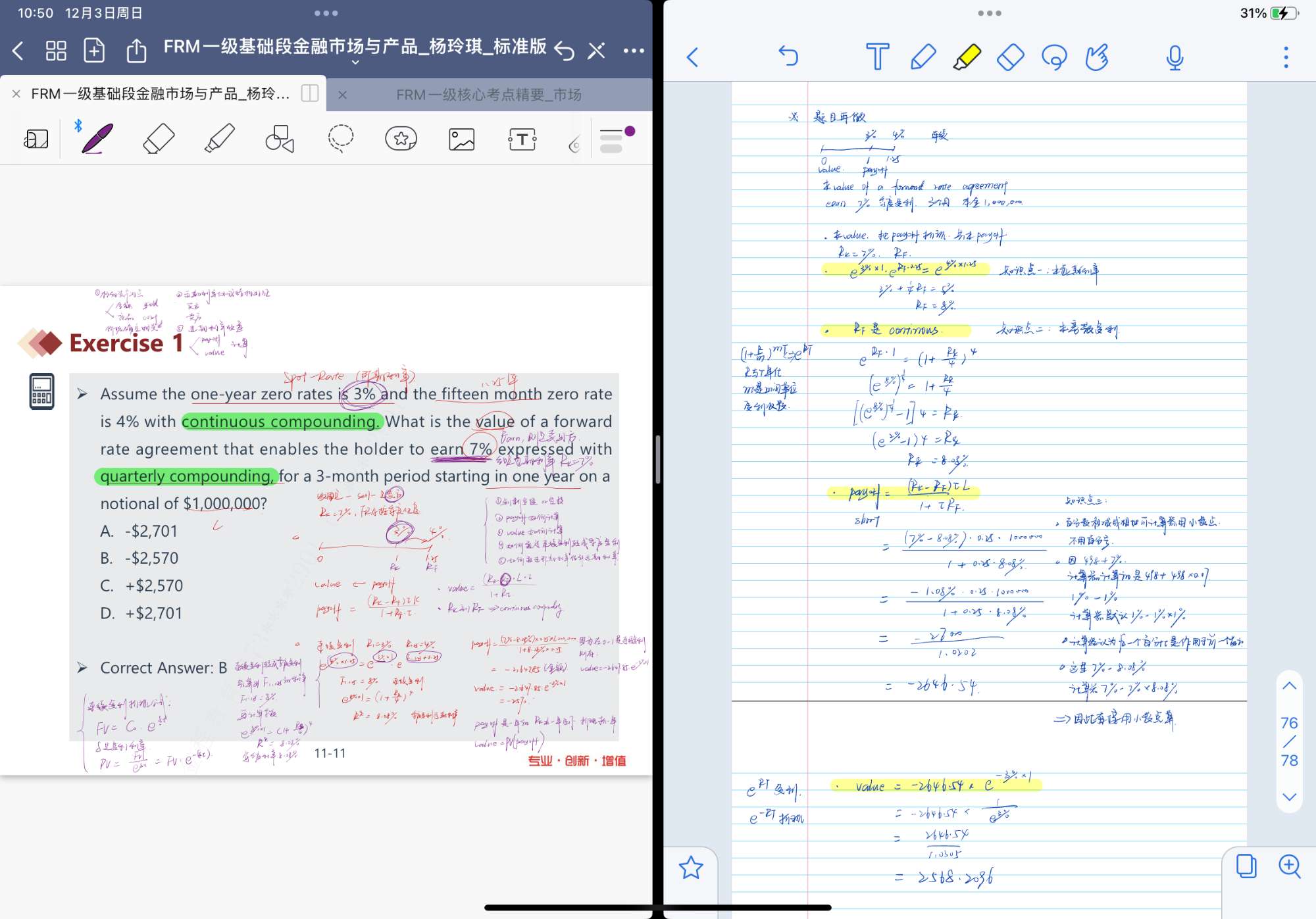
Task: Go to previous page with up chevron
Action: (x=1289, y=686)
